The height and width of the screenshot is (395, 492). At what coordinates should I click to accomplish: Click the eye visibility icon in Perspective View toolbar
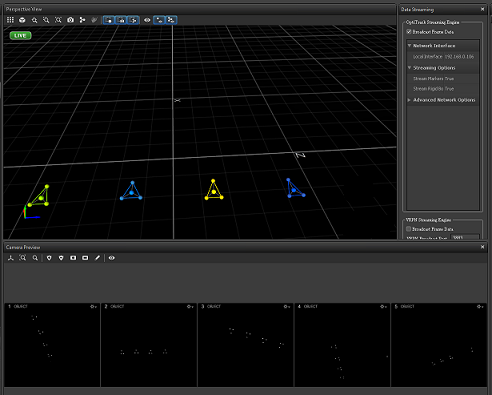[147, 20]
